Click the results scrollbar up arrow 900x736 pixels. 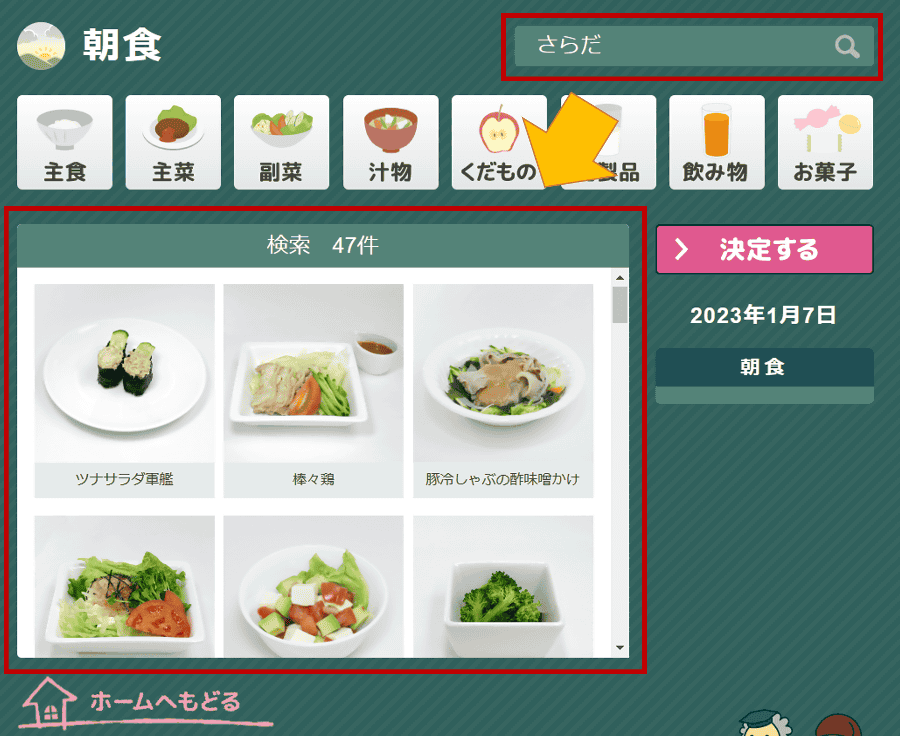pos(620,278)
